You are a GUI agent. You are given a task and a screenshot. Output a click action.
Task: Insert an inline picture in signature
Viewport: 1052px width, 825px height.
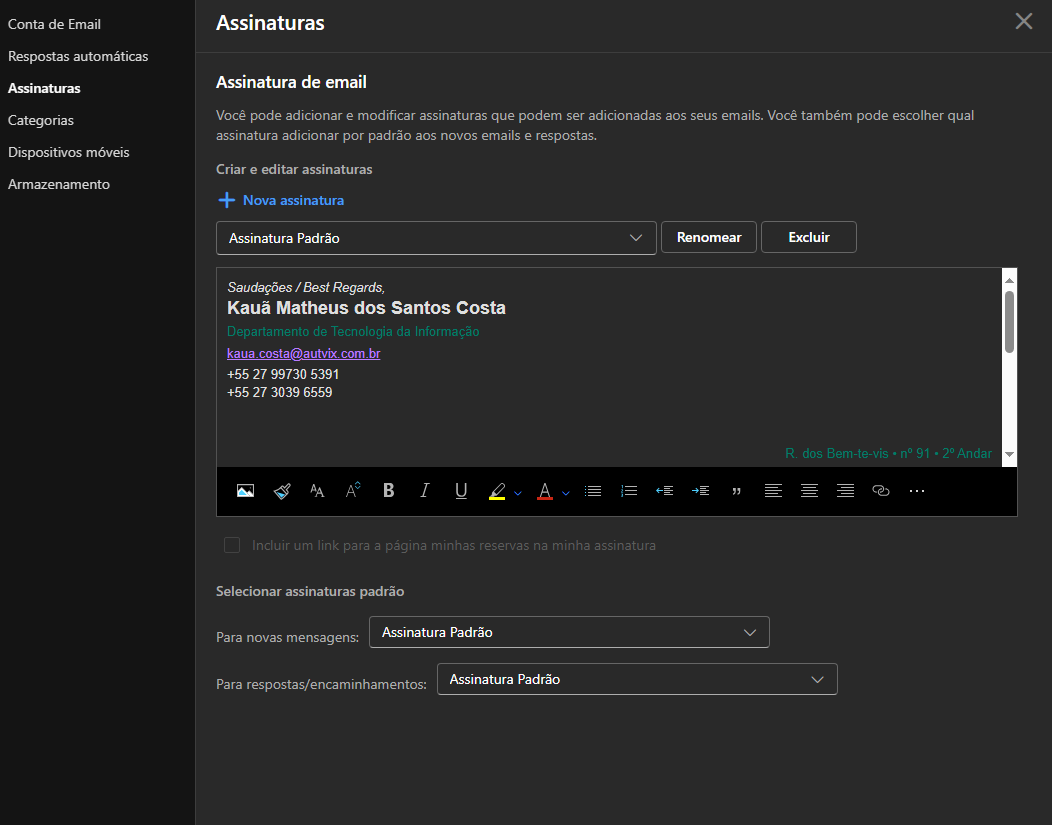pos(246,491)
